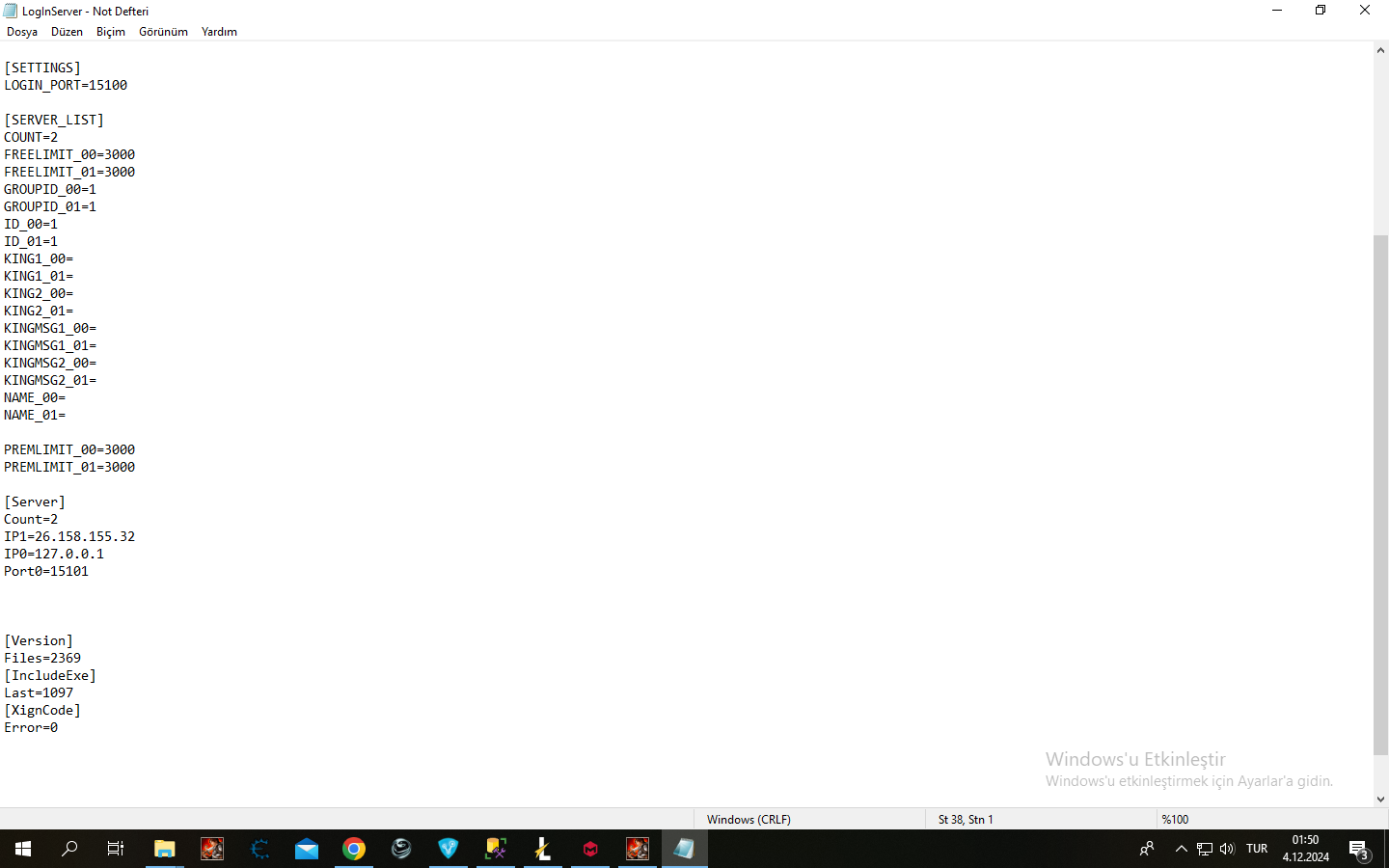Open File Explorer from the taskbar

pos(165,849)
